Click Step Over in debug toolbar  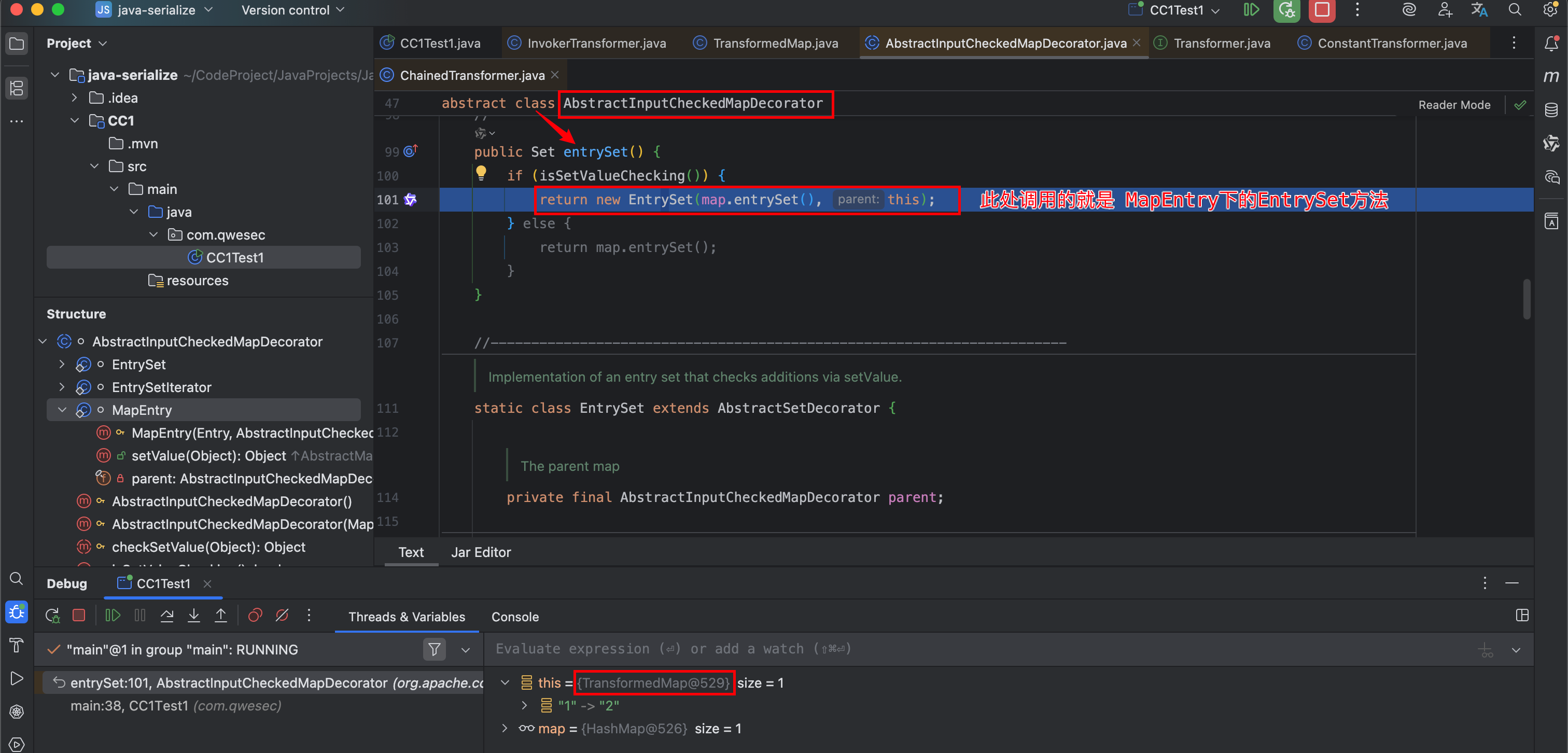[167, 616]
